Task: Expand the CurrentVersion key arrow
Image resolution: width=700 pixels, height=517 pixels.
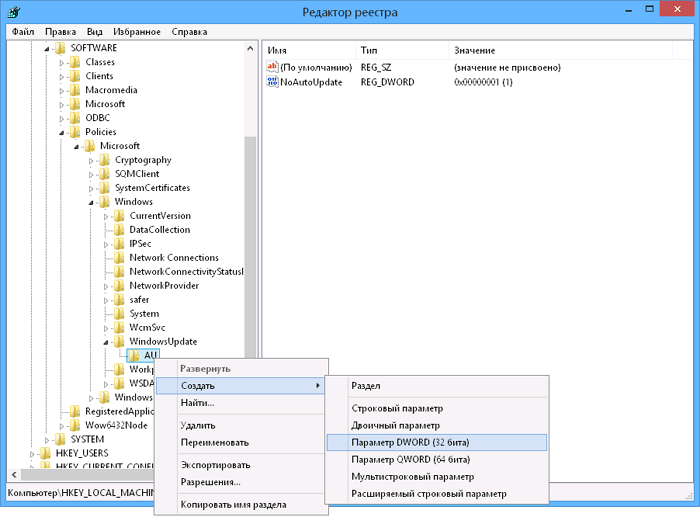Action: click(x=106, y=216)
